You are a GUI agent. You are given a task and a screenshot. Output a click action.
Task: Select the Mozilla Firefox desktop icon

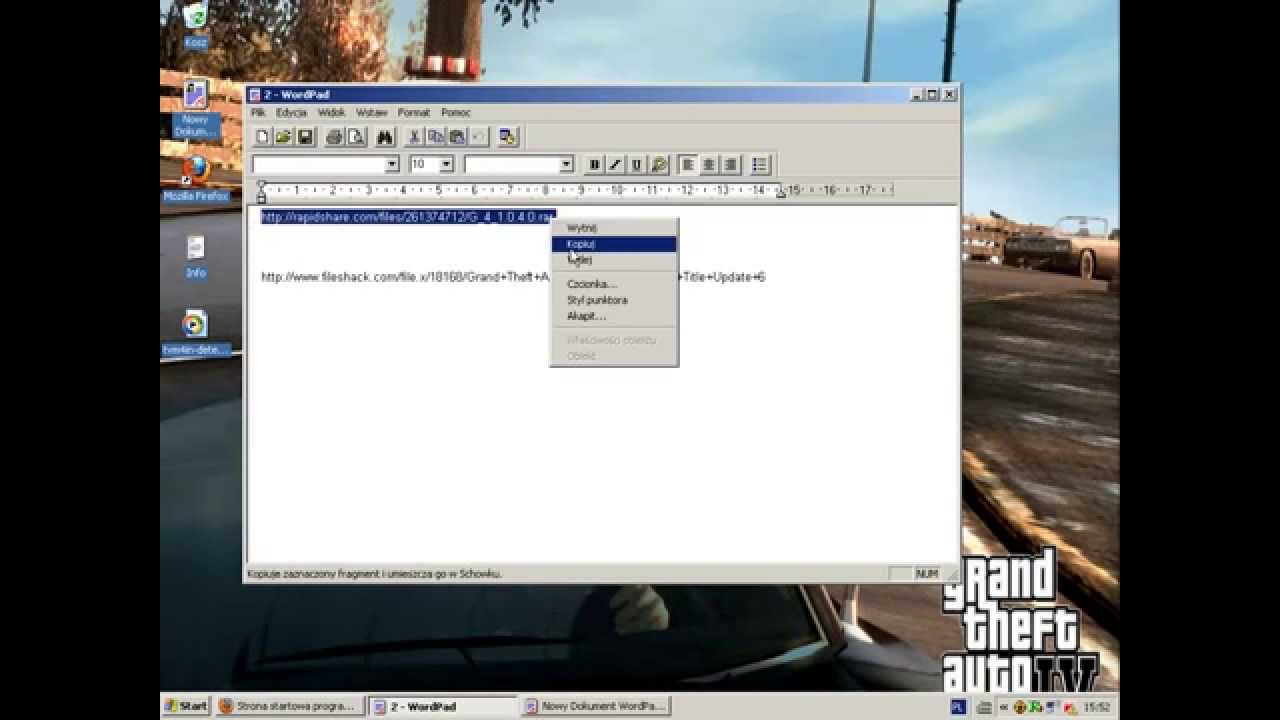coord(196,179)
